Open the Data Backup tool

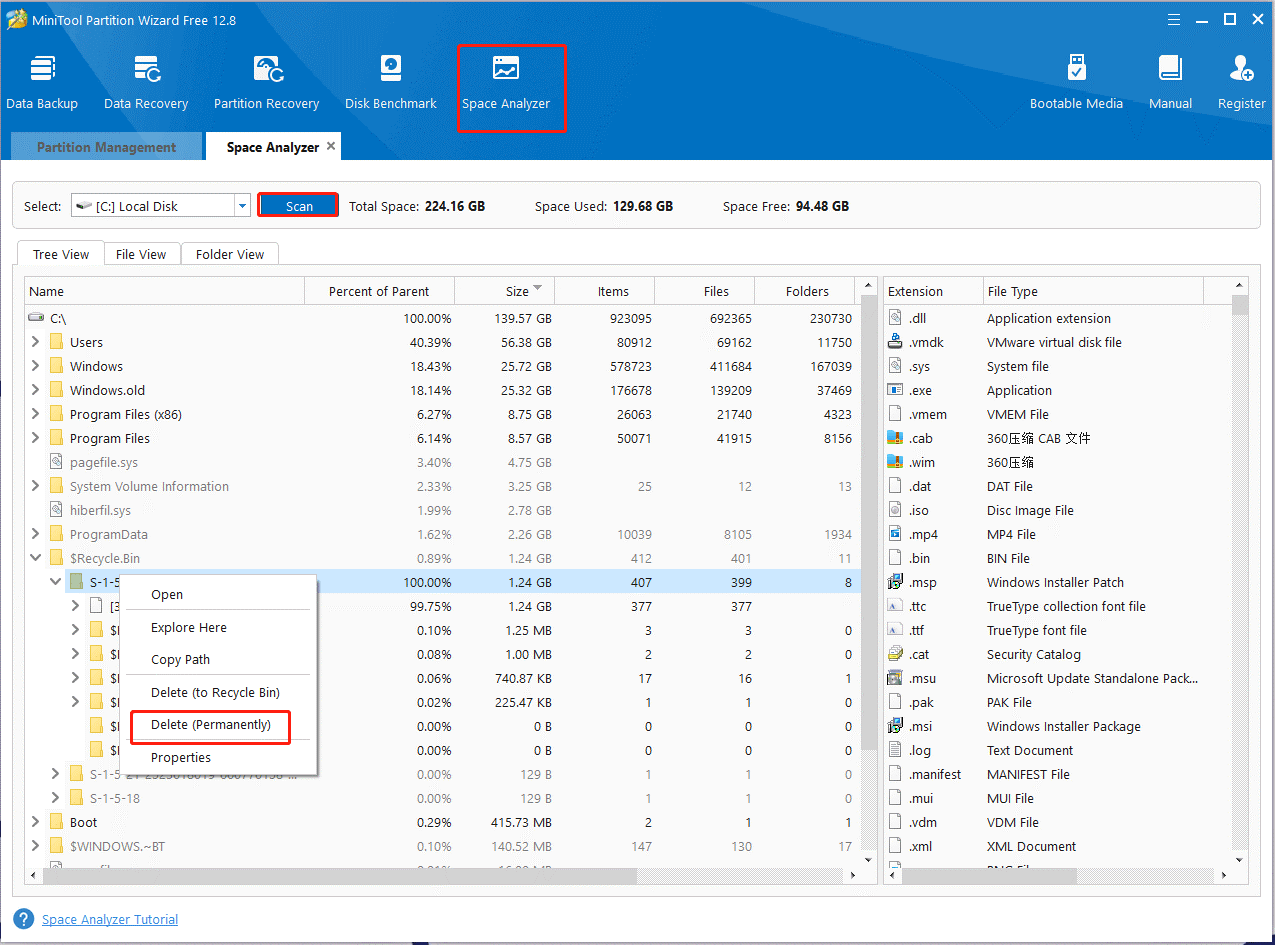[42, 82]
